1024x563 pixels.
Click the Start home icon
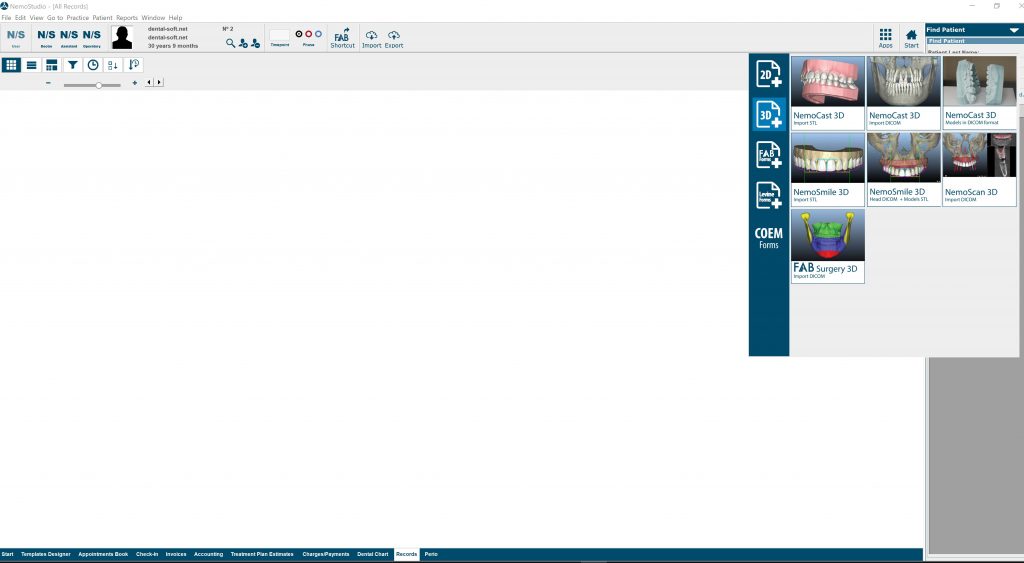click(x=911, y=37)
